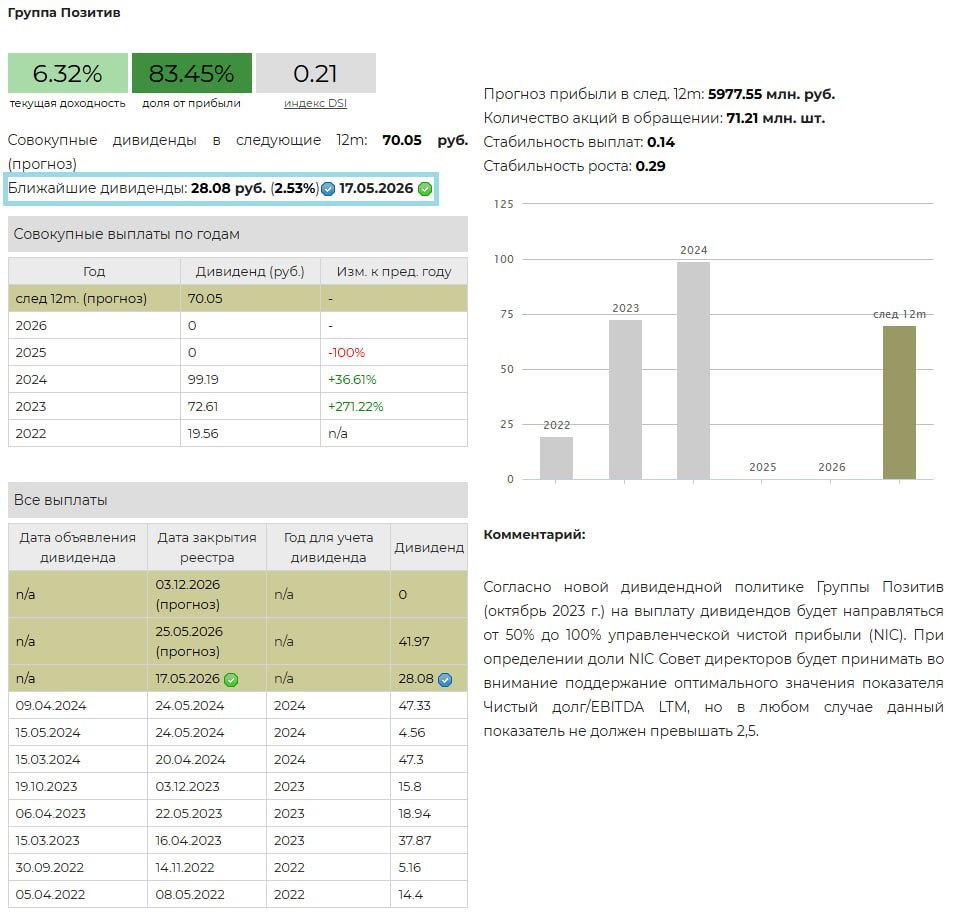Viewport: 954px width, 918px height.
Task: Select the 2022 bar in the chart
Action: [x=556, y=458]
